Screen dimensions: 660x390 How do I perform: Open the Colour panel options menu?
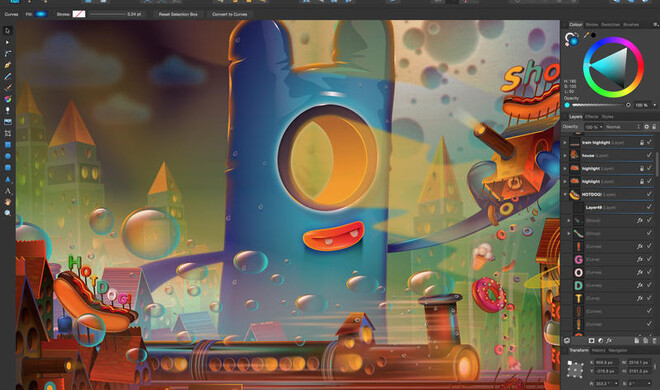tap(655, 24)
